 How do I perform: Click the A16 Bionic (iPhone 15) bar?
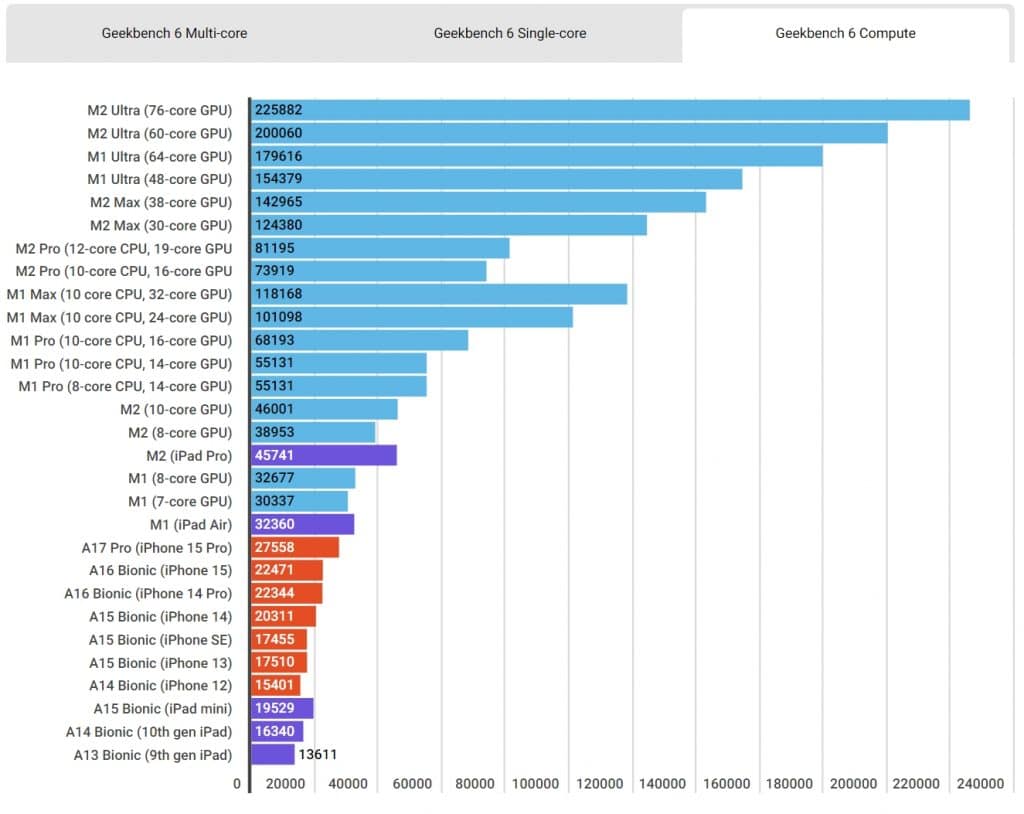[287, 570]
